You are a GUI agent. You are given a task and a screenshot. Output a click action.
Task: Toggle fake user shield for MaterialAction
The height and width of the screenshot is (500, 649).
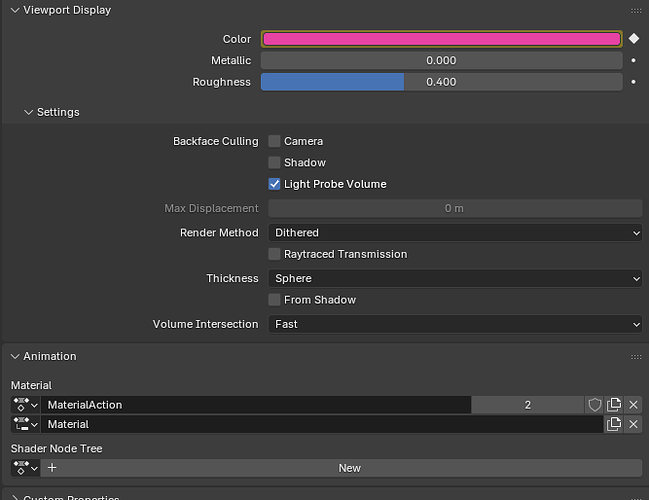click(595, 405)
